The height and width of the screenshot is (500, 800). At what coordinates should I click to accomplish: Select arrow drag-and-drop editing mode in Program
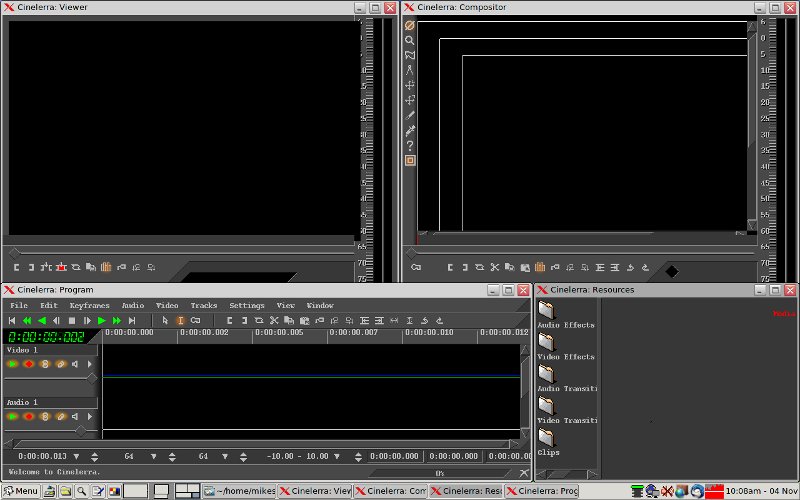click(x=165, y=320)
